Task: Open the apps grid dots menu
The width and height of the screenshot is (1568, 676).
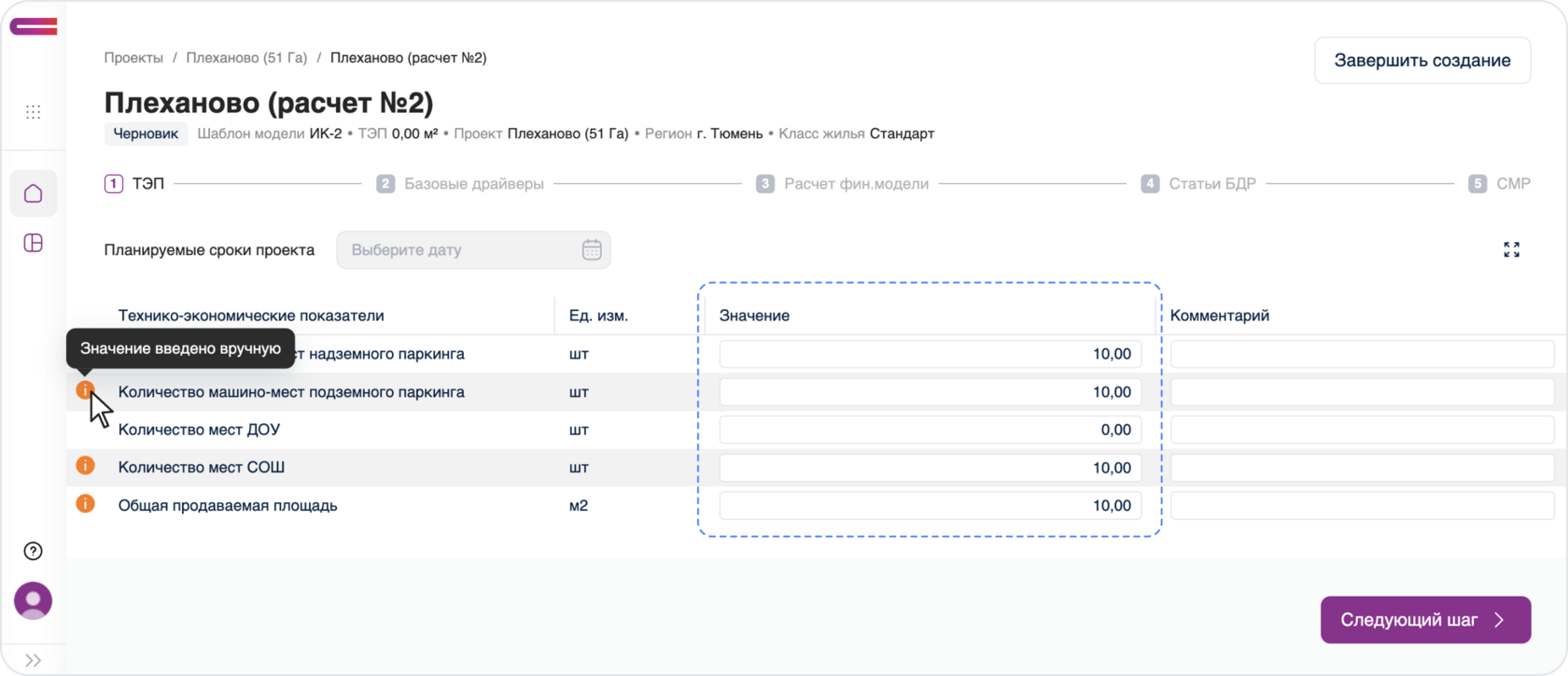Action: 34,112
